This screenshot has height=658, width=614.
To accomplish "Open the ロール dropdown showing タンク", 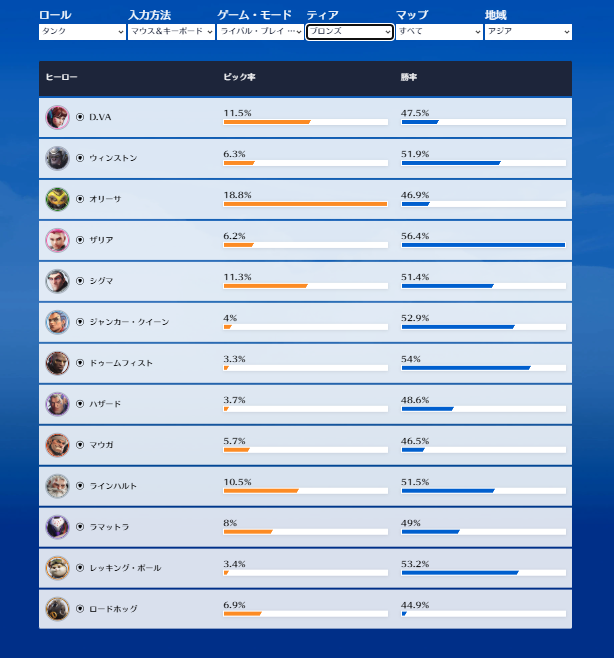I will tap(82, 32).
